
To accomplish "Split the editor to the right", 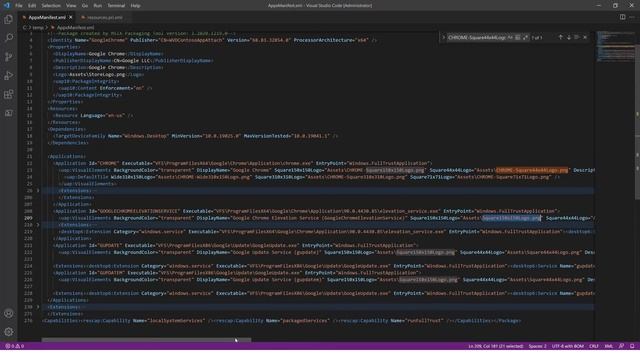I will click(x=622, y=17).
